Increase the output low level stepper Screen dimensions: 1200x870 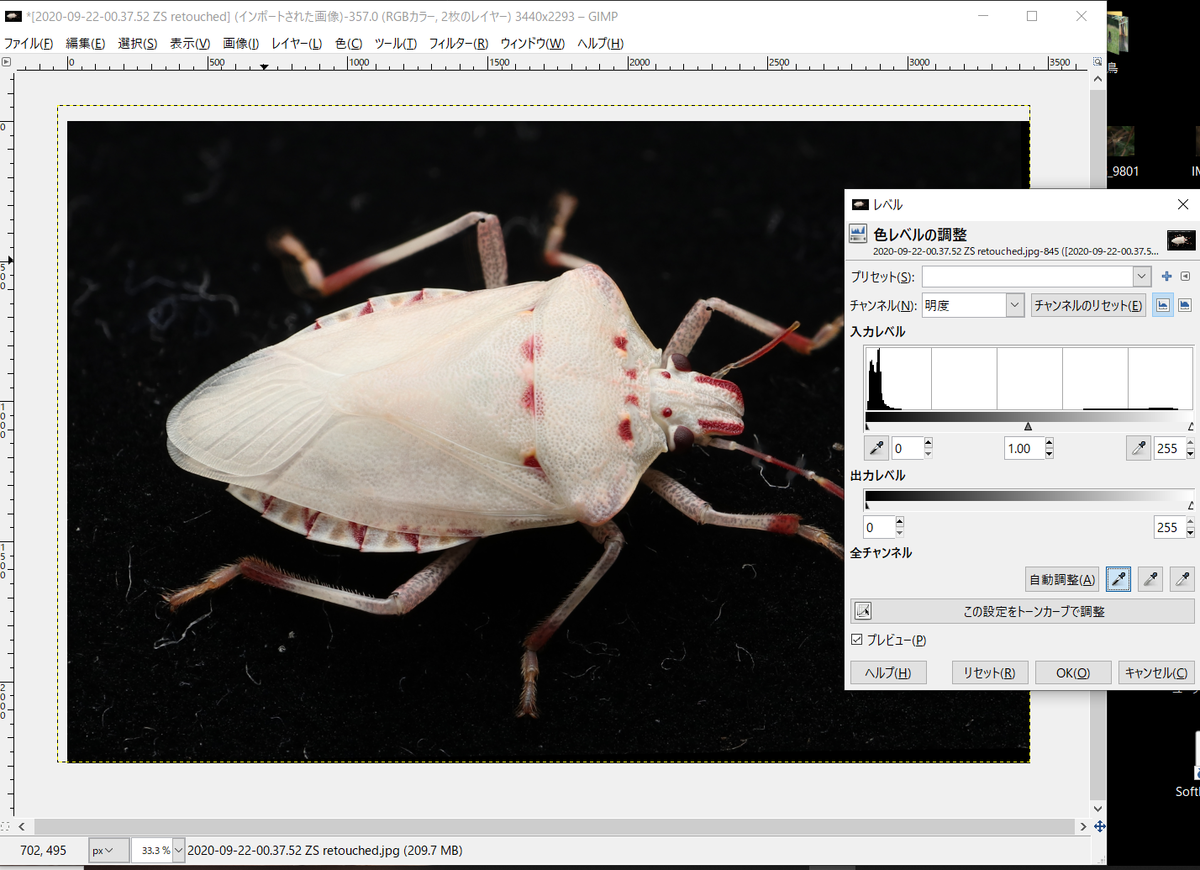(899, 521)
